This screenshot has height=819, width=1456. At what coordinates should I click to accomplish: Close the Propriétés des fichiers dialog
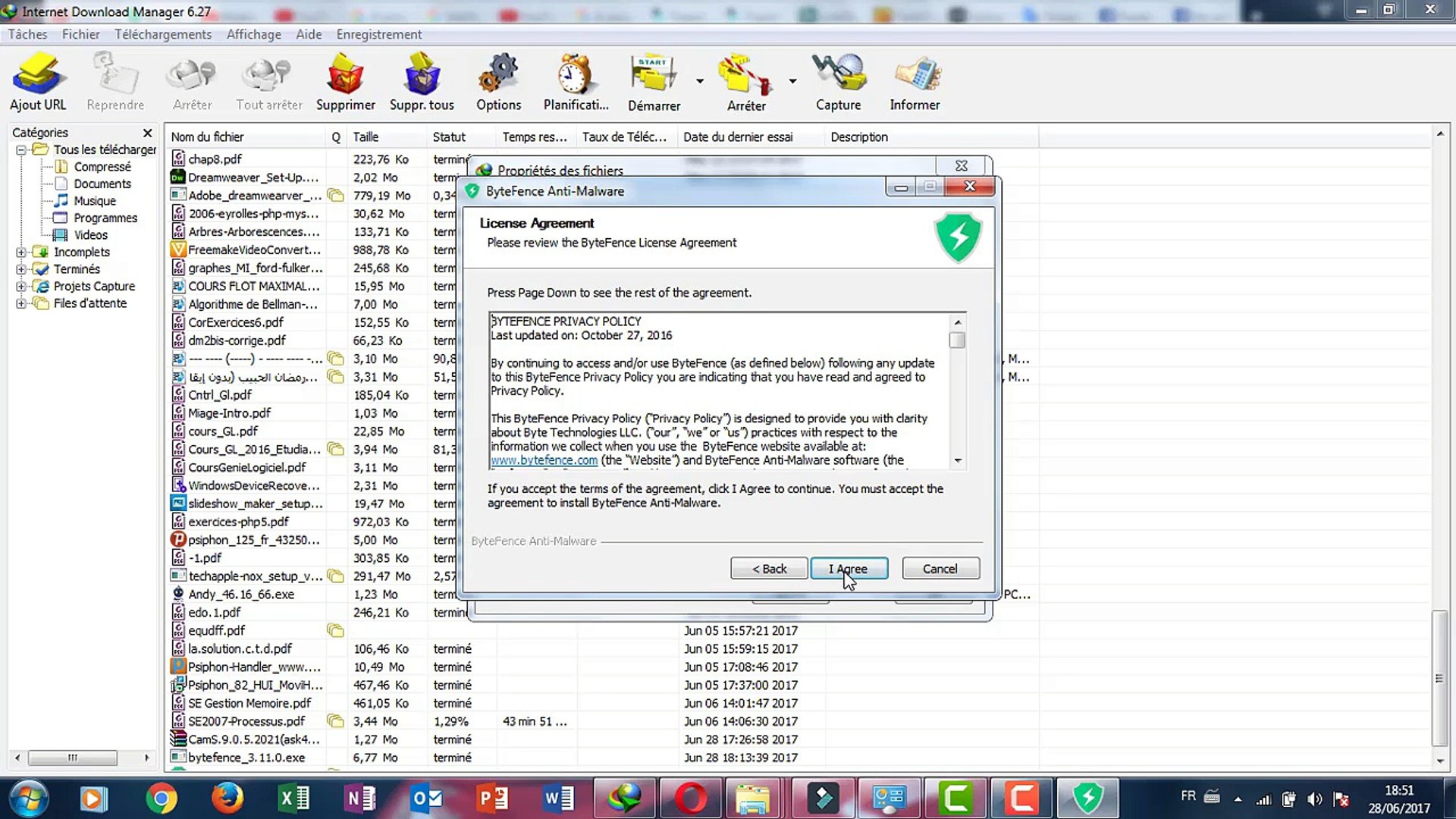point(961,165)
